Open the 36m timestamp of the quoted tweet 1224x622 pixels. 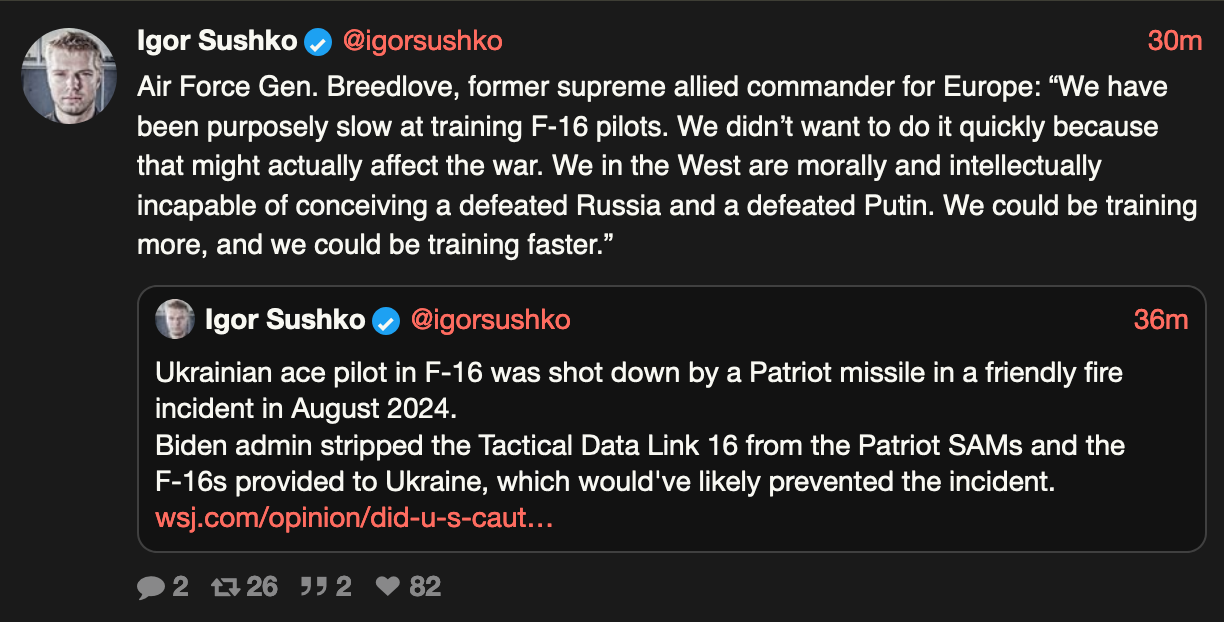1160,320
